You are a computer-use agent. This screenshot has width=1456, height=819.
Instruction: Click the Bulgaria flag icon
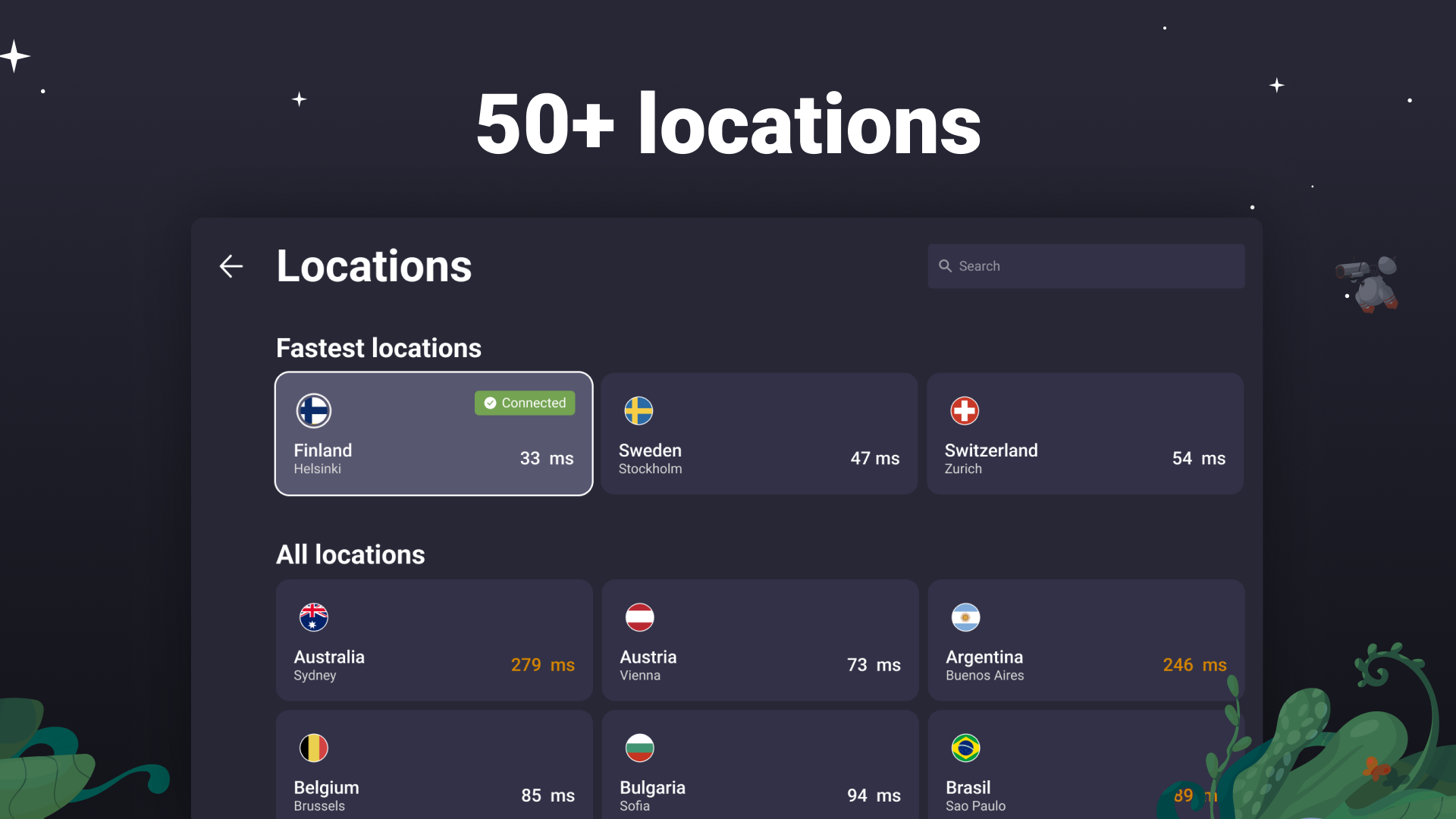point(639,748)
